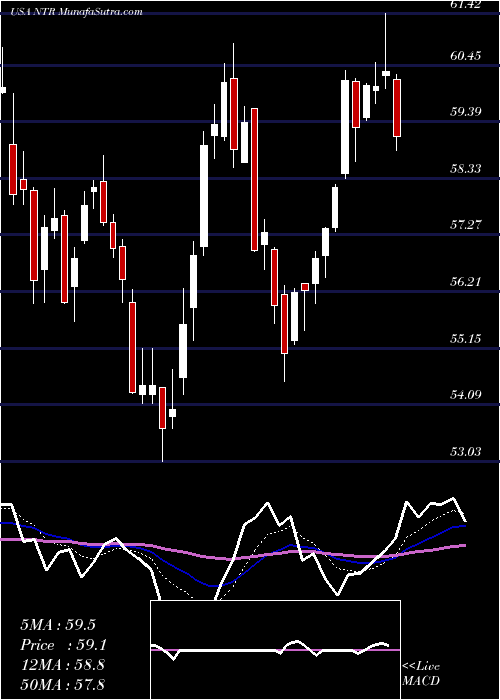Click the 12MA : 58.8 value
The height and width of the screenshot is (700, 500).
[x=62, y=665]
